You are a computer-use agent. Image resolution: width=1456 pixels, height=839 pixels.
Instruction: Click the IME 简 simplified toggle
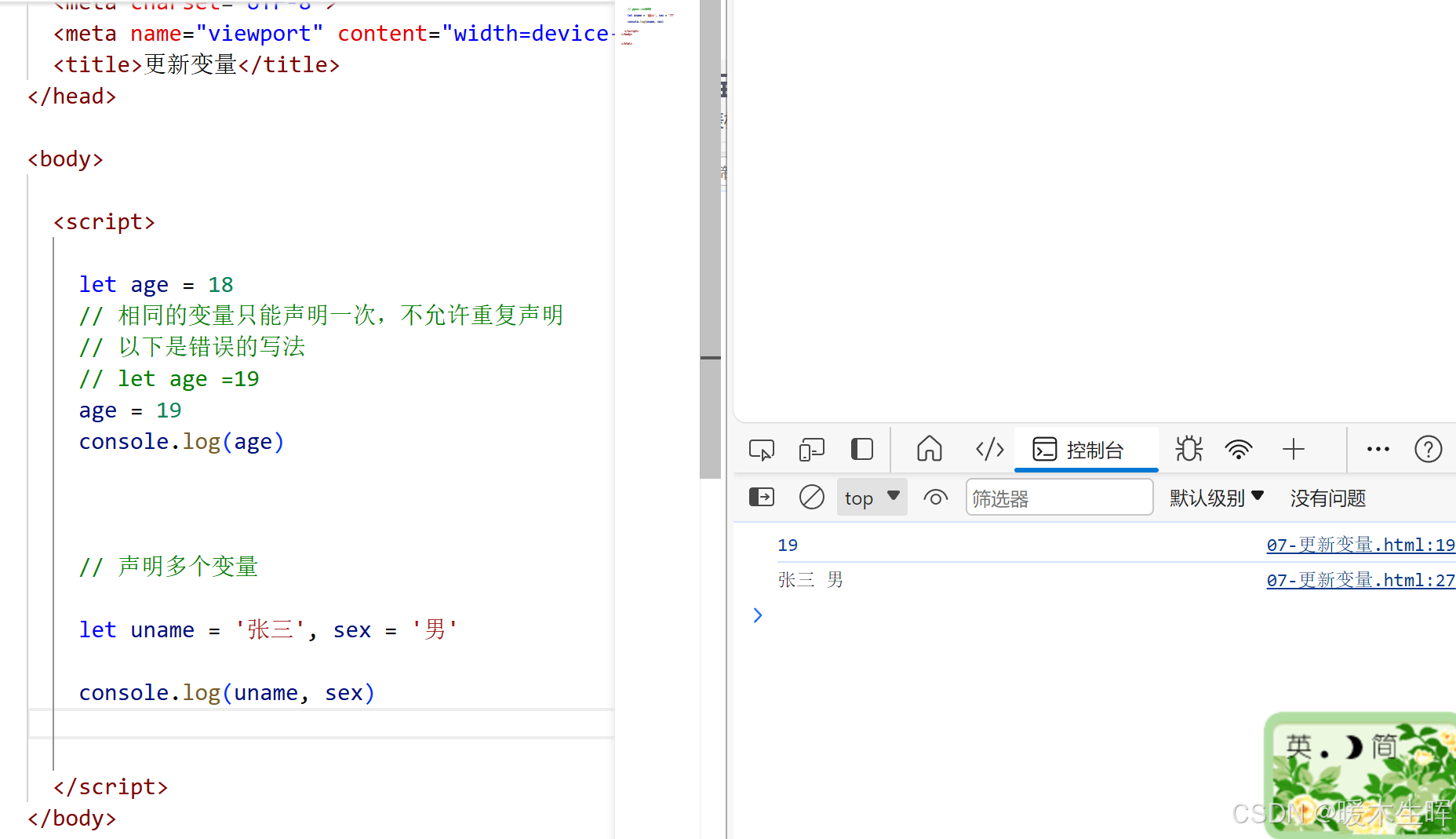[x=1384, y=746]
